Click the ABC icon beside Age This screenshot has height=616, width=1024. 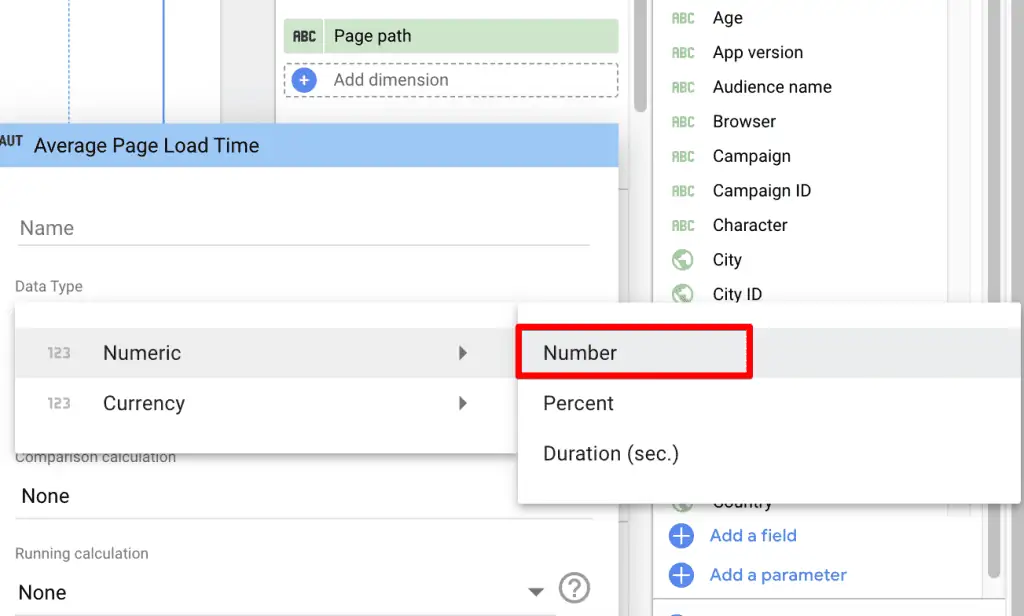click(683, 17)
